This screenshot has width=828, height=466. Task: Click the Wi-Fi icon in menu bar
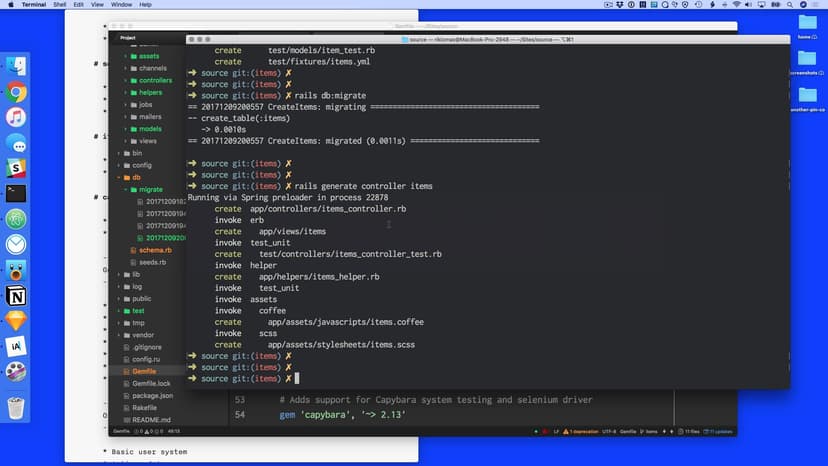(x=736, y=5)
